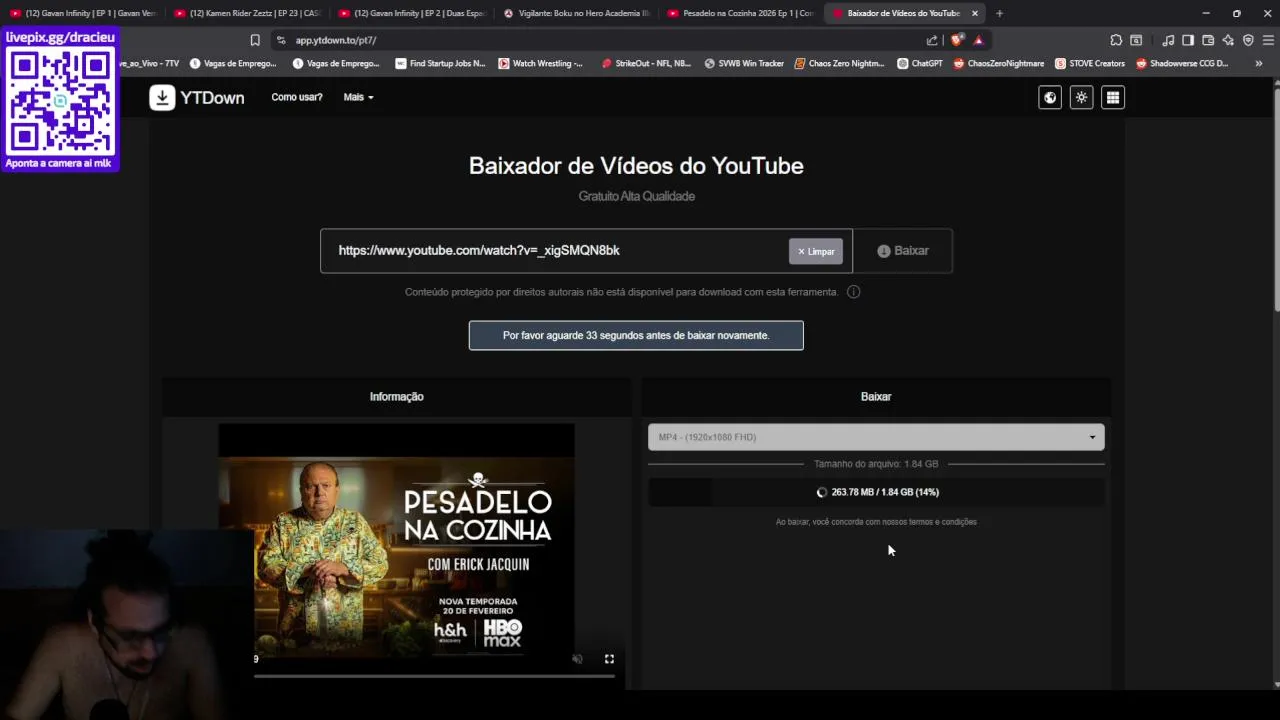Click the page vertical scrollbar
This screenshot has width=1280, height=720.
click(x=1275, y=200)
